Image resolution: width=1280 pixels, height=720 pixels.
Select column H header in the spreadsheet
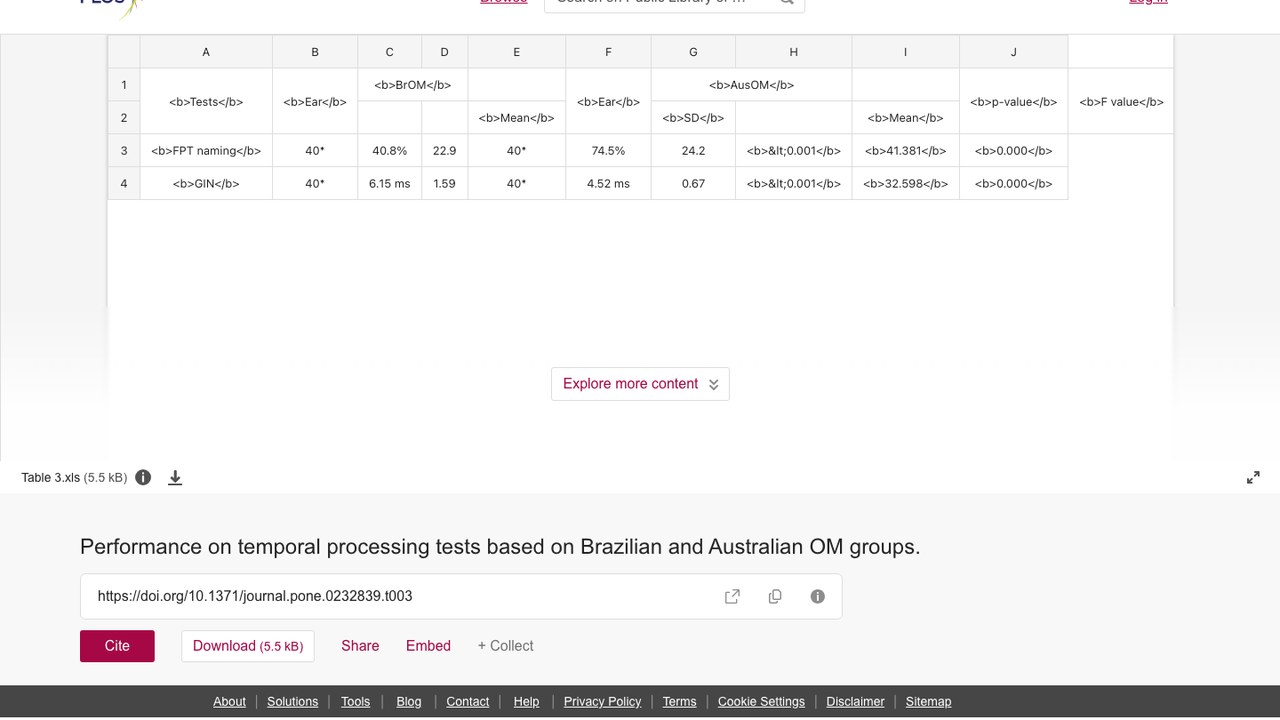pyautogui.click(x=793, y=52)
